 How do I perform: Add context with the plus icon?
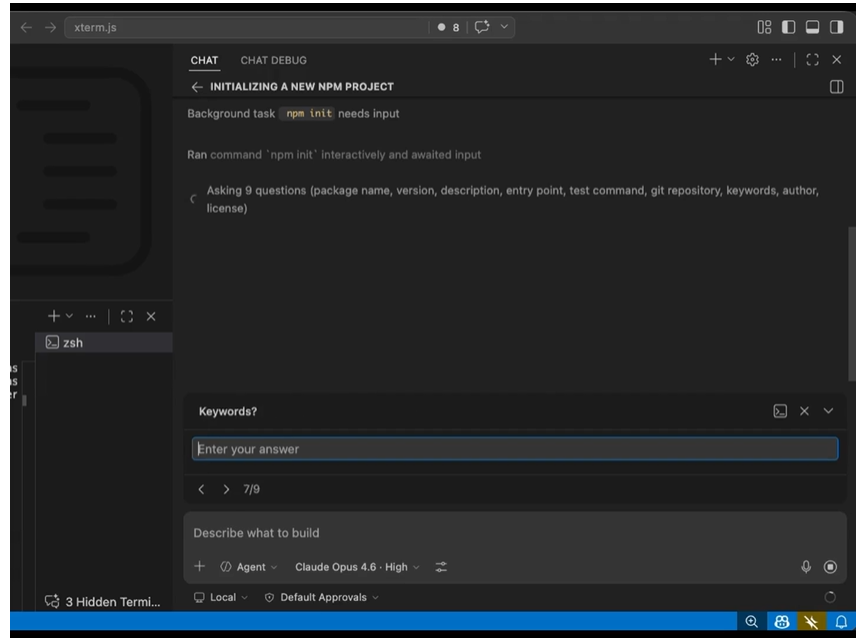click(200, 566)
